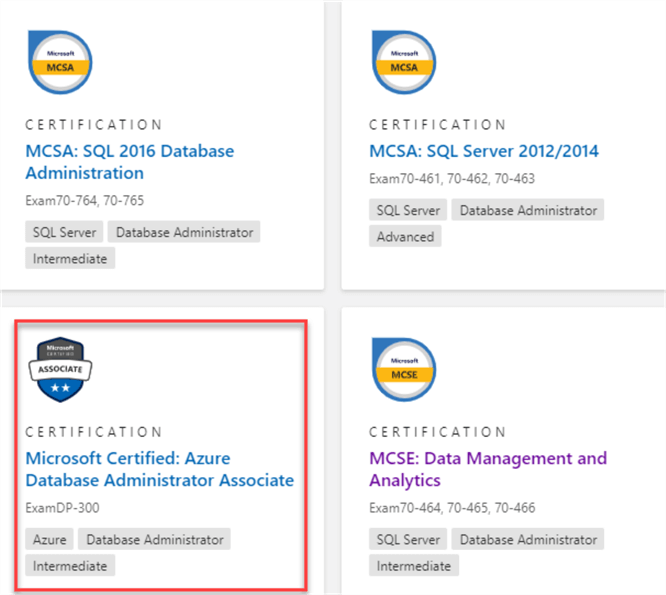This screenshot has width=666, height=595.
Task: Click the MCSA badge on SQL Server 2012/2014 card
Action: pyautogui.click(x=404, y=62)
